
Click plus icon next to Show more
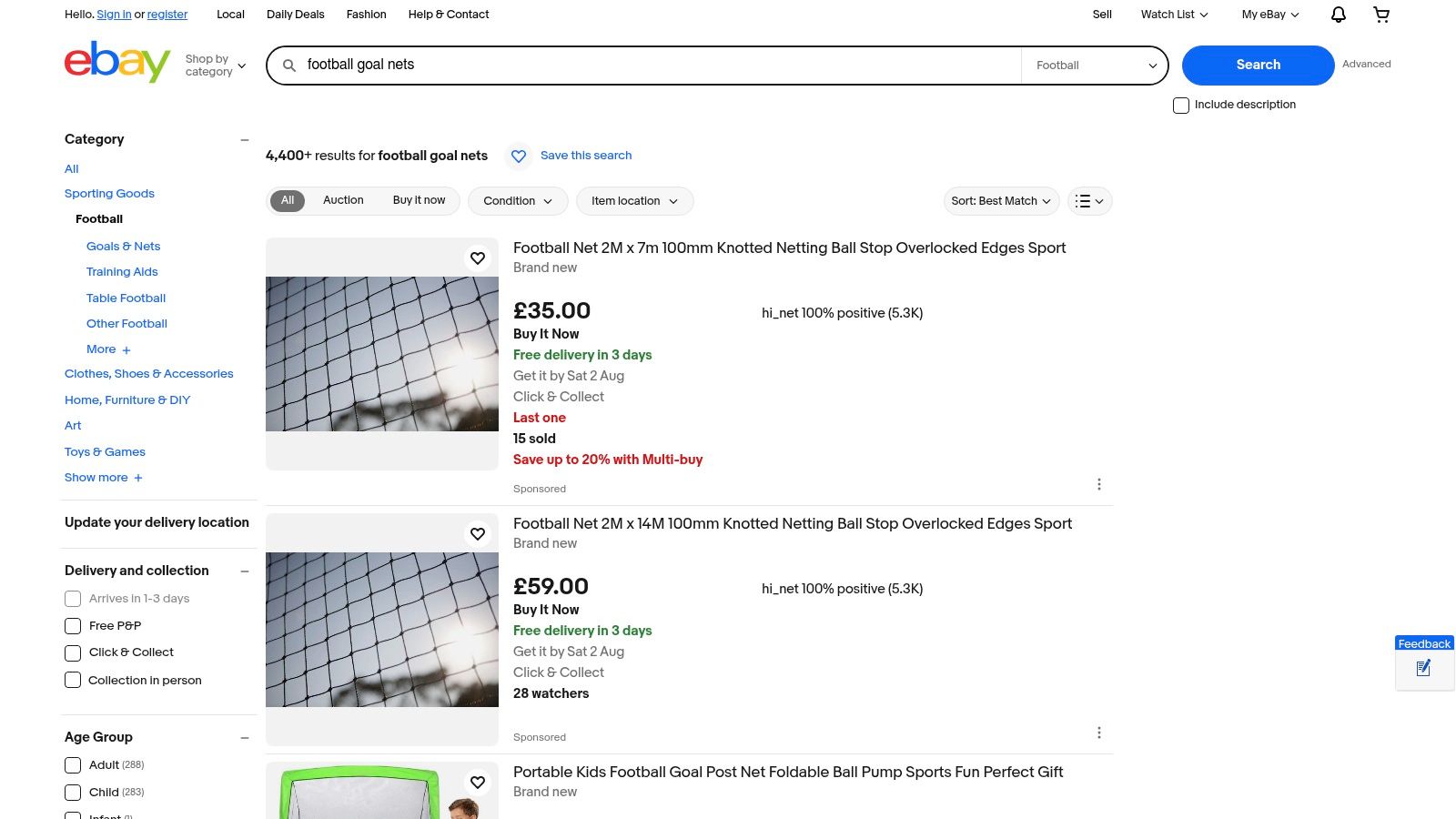(x=138, y=478)
